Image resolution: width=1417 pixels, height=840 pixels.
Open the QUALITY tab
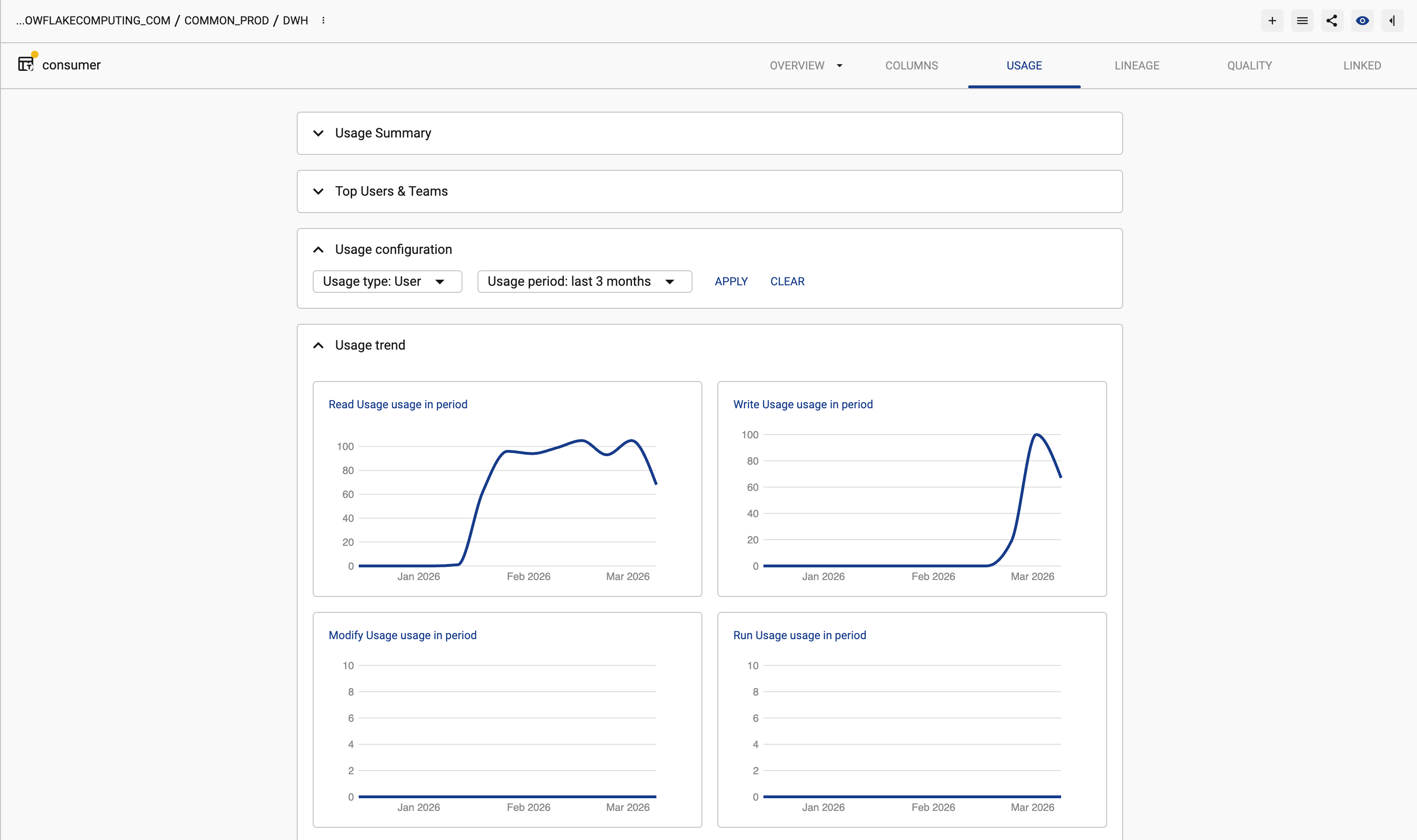(x=1249, y=66)
